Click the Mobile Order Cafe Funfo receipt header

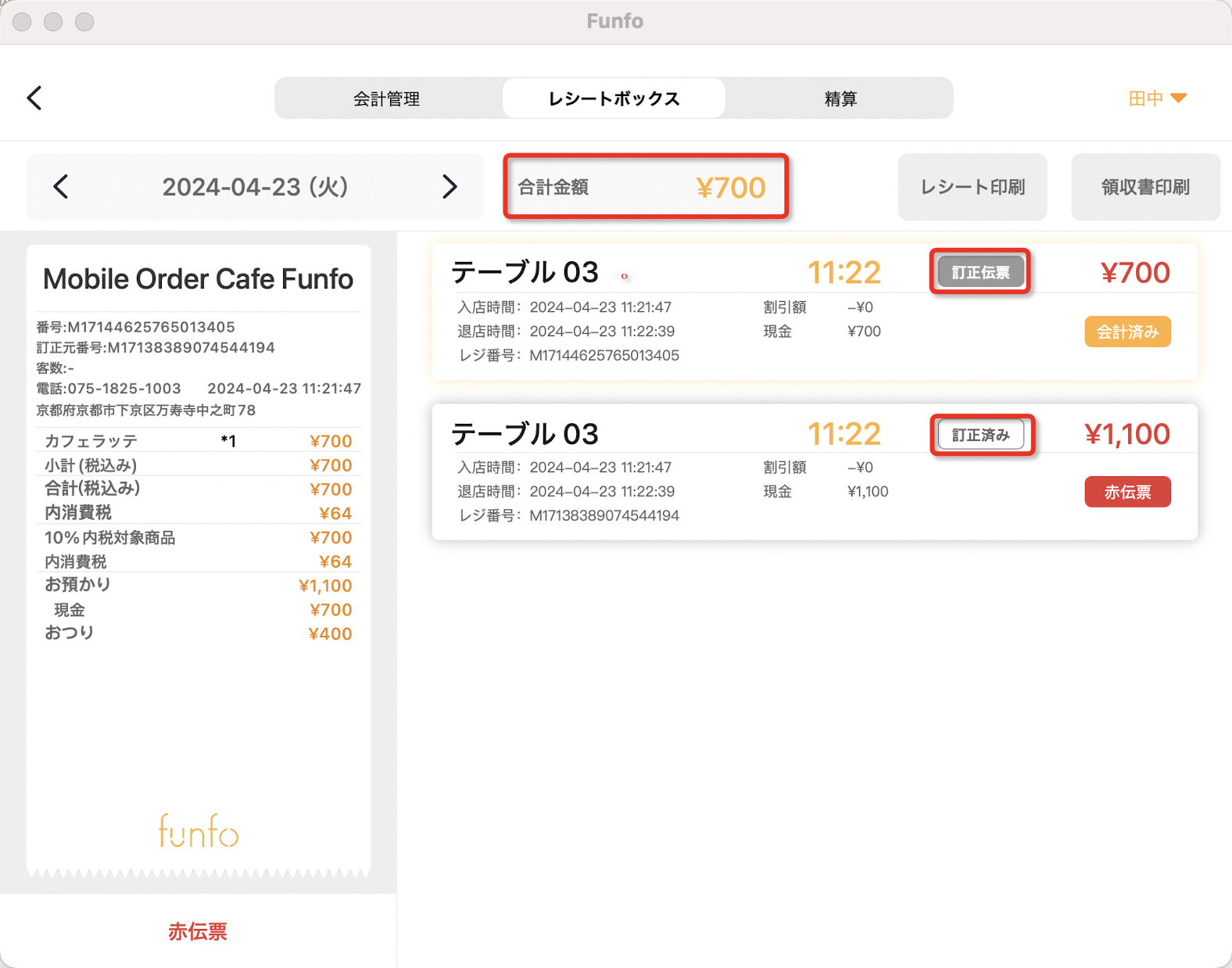(198, 279)
